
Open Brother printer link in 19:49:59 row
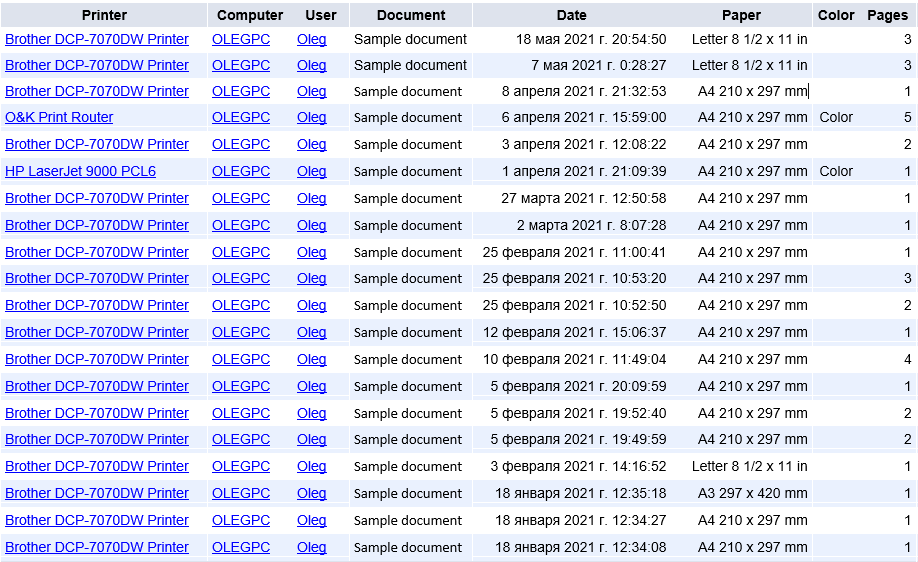point(97,439)
